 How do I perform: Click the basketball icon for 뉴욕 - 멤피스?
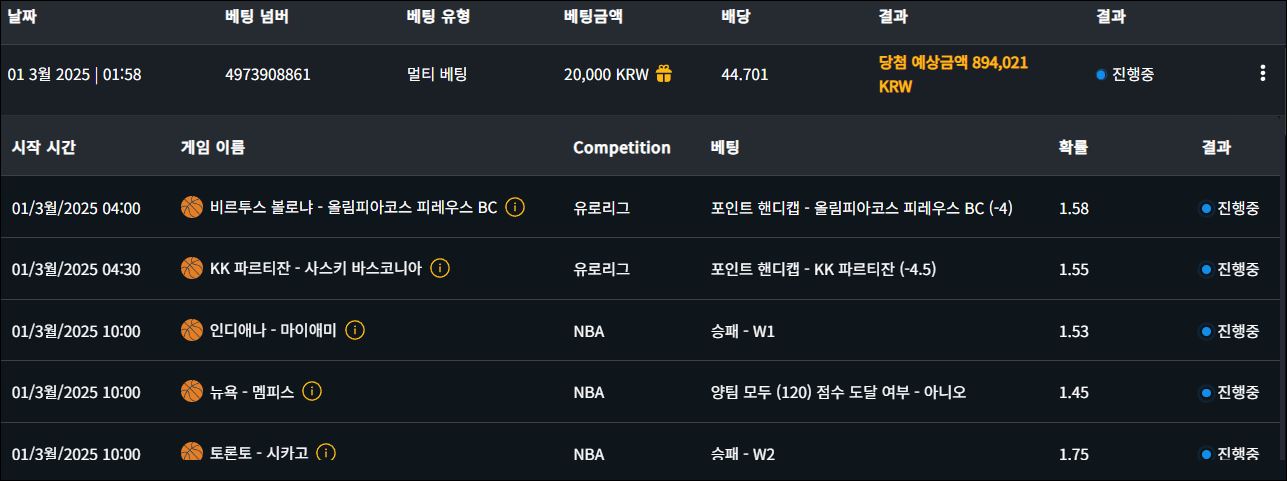pyautogui.click(x=192, y=392)
